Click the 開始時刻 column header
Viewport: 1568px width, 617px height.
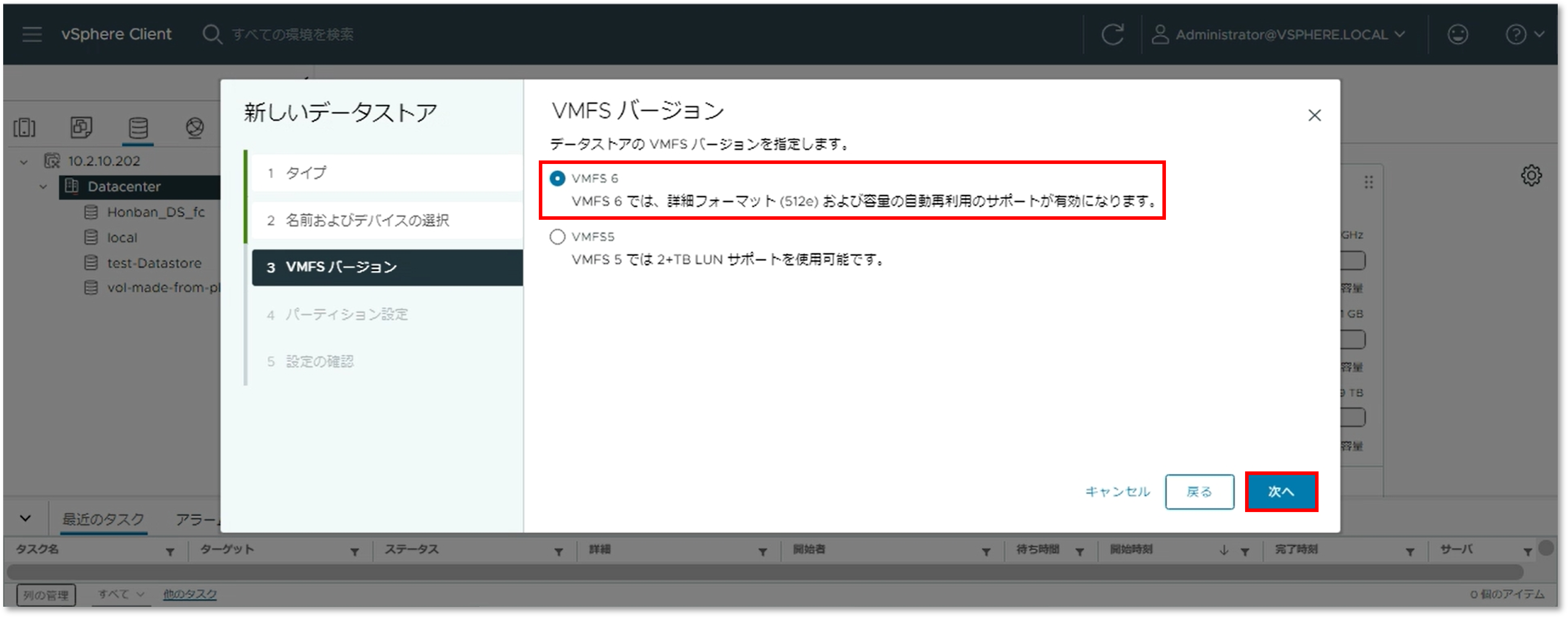click(1131, 550)
